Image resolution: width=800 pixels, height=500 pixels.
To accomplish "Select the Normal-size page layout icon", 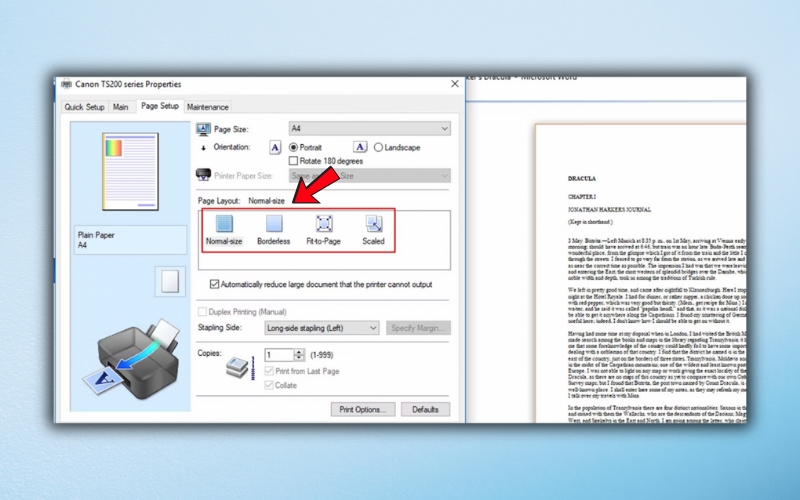I will [224, 223].
